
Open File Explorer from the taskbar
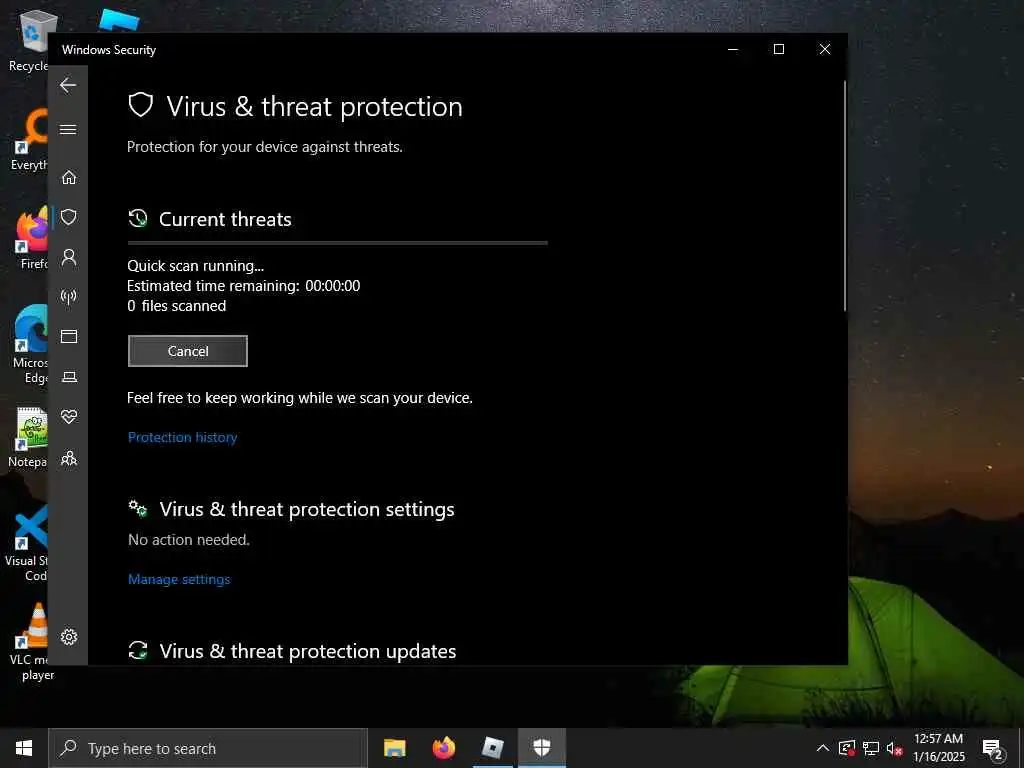click(394, 748)
